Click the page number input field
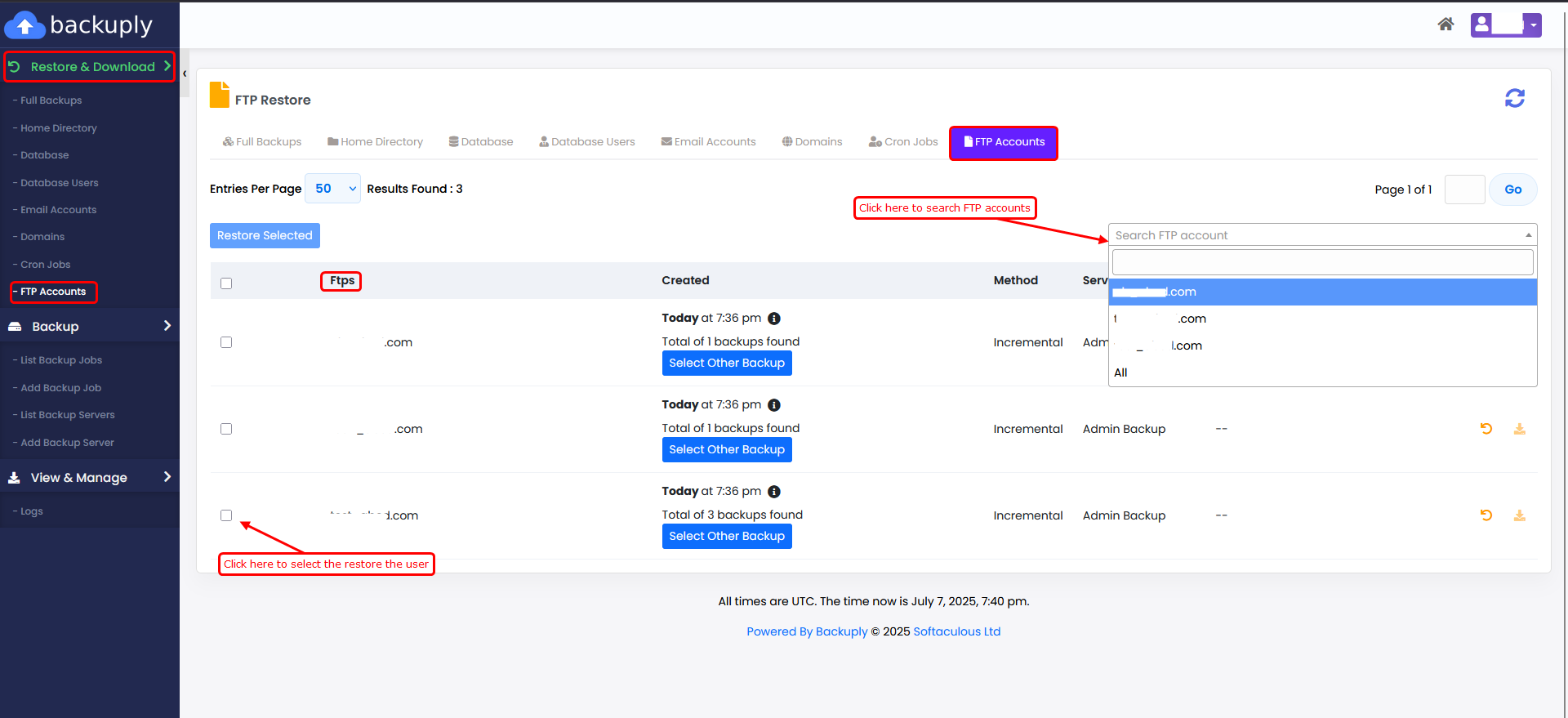The height and width of the screenshot is (718, 1568). [x=1463, y=190]
